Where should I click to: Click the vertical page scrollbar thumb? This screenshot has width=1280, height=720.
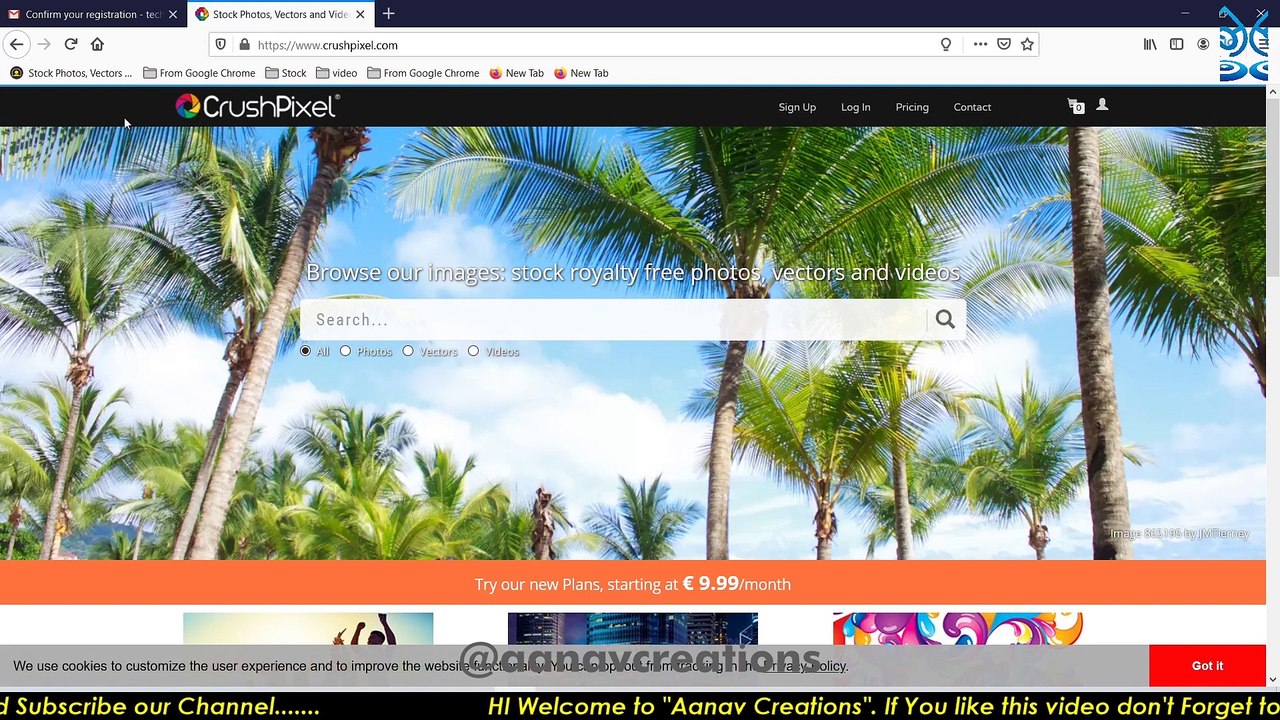(x=1272, y=190)
